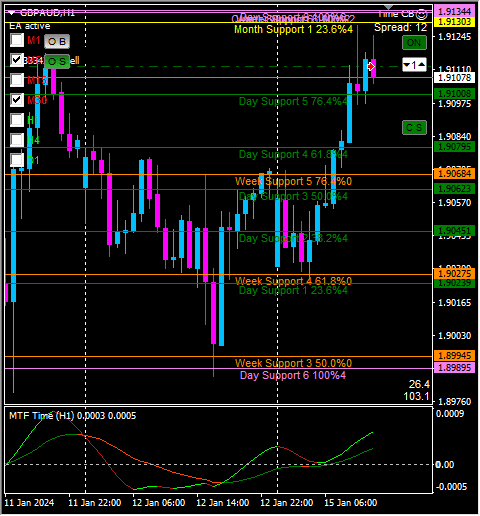Select the Week Support 4 61.8%0 label
The width and height of the screenshot is (480, 516).
[x=293, y=281]
